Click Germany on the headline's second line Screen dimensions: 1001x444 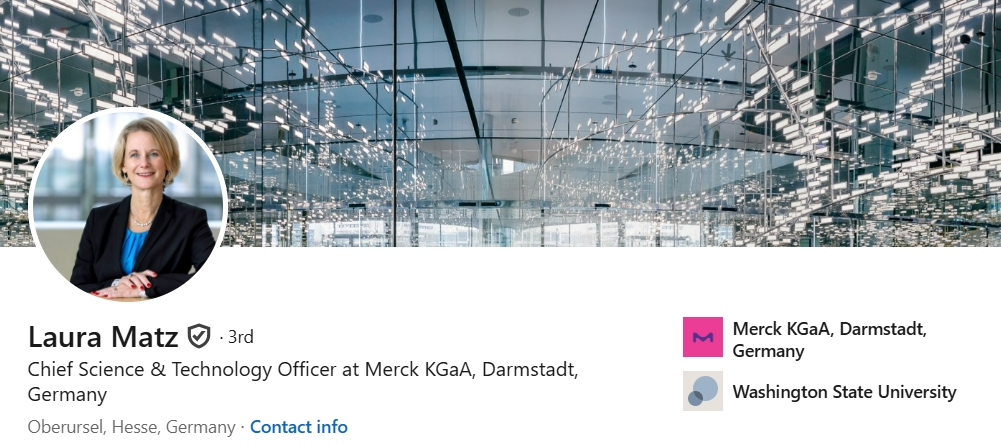pyautogui.click(x=67, y=395)
